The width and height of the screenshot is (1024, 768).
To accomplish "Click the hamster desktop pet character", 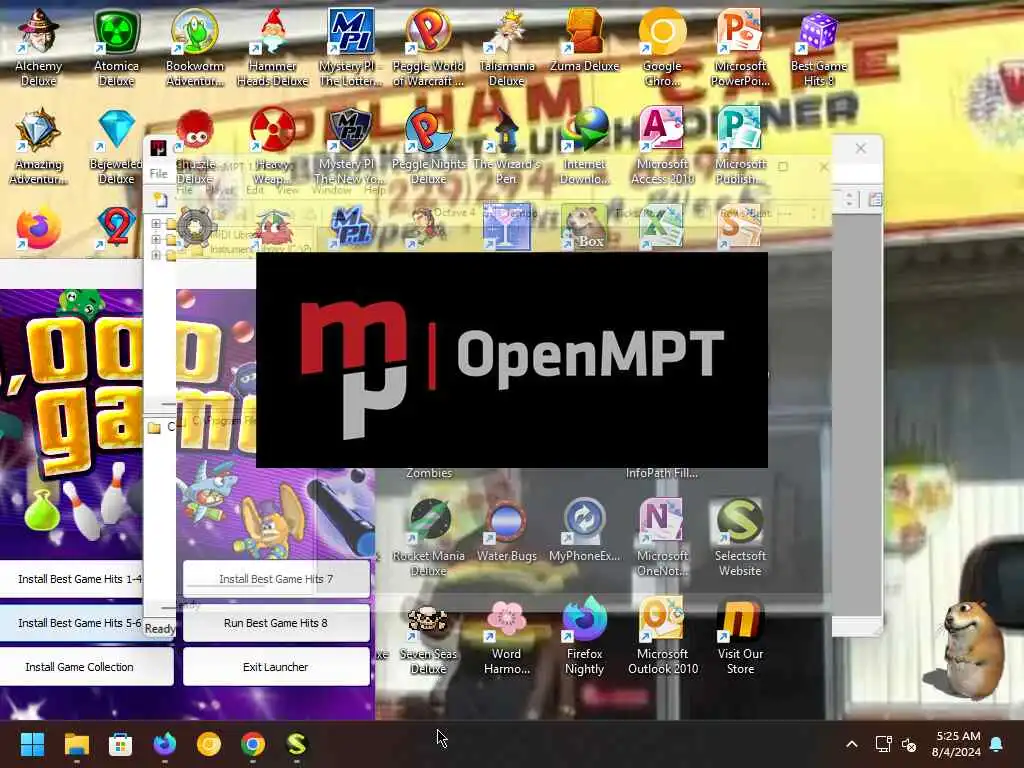I will (972, 650).
